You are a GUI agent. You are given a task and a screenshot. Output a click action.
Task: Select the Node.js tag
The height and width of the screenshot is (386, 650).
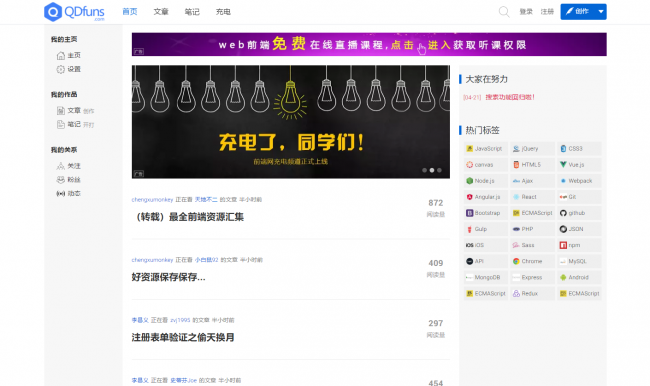pyautogui.click(x=486, y=181)
